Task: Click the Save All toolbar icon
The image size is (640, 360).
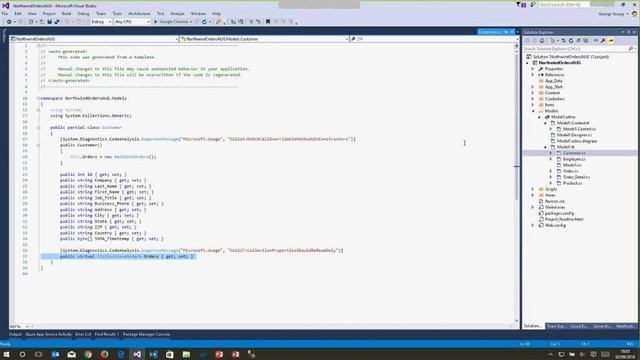Action: click(x=57, y=22)
